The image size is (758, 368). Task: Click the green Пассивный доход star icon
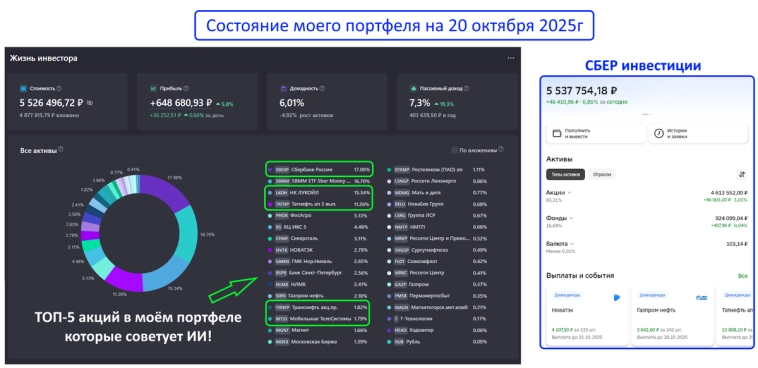pyautogui.click(x=413, y=88)
